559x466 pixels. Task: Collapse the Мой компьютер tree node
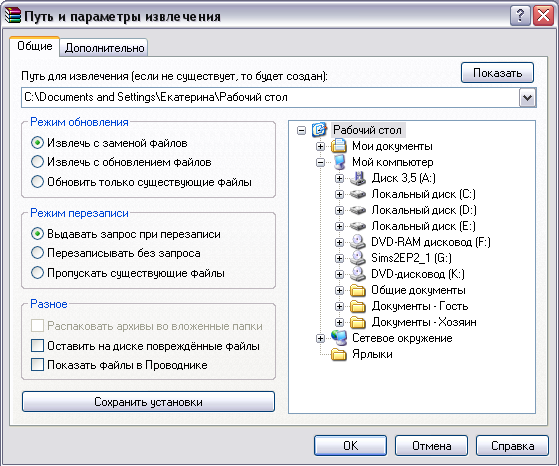point(320,163)
